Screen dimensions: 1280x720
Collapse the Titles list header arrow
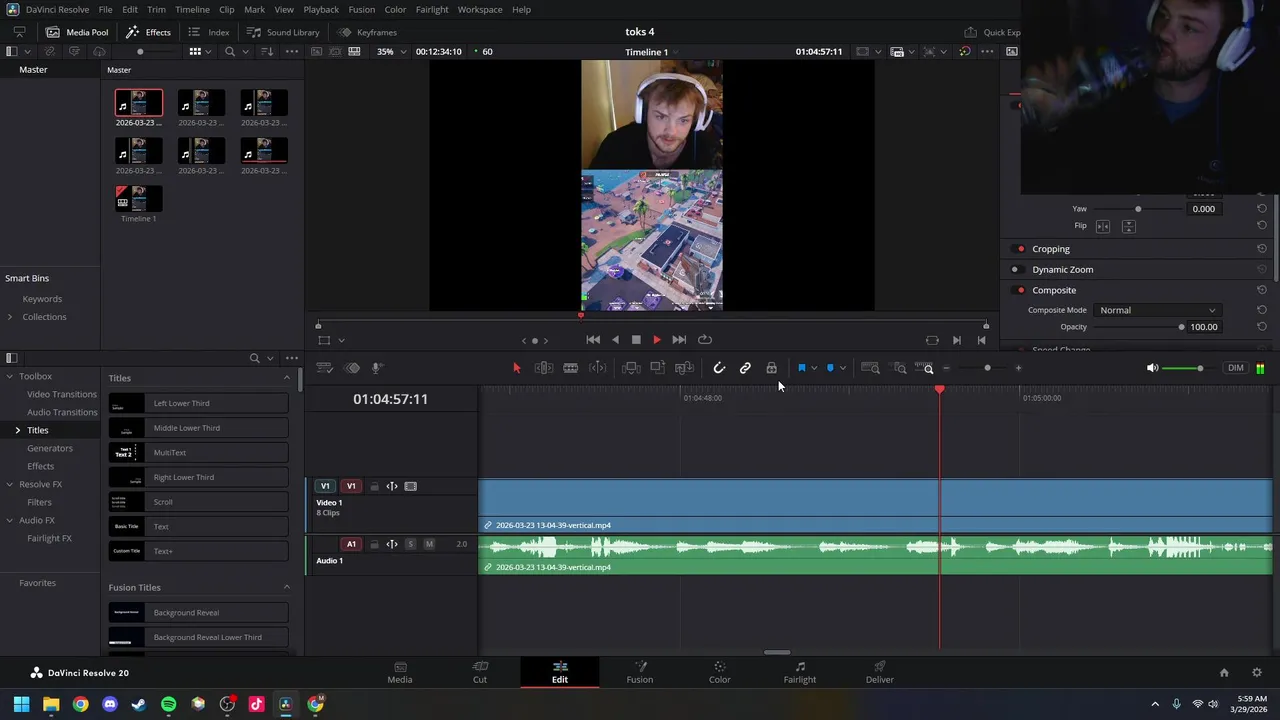point(287,378)
